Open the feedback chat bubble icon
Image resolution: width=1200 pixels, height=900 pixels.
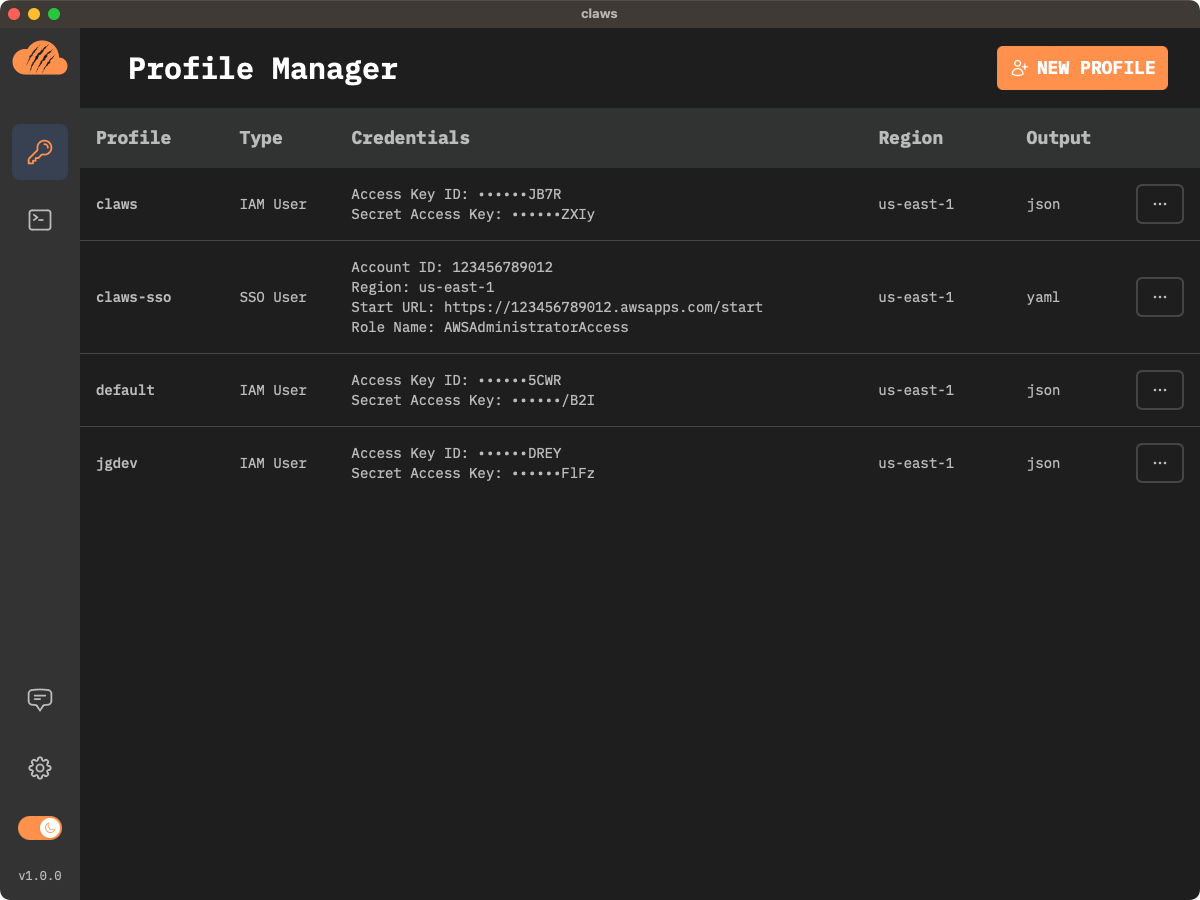point(40,699)
